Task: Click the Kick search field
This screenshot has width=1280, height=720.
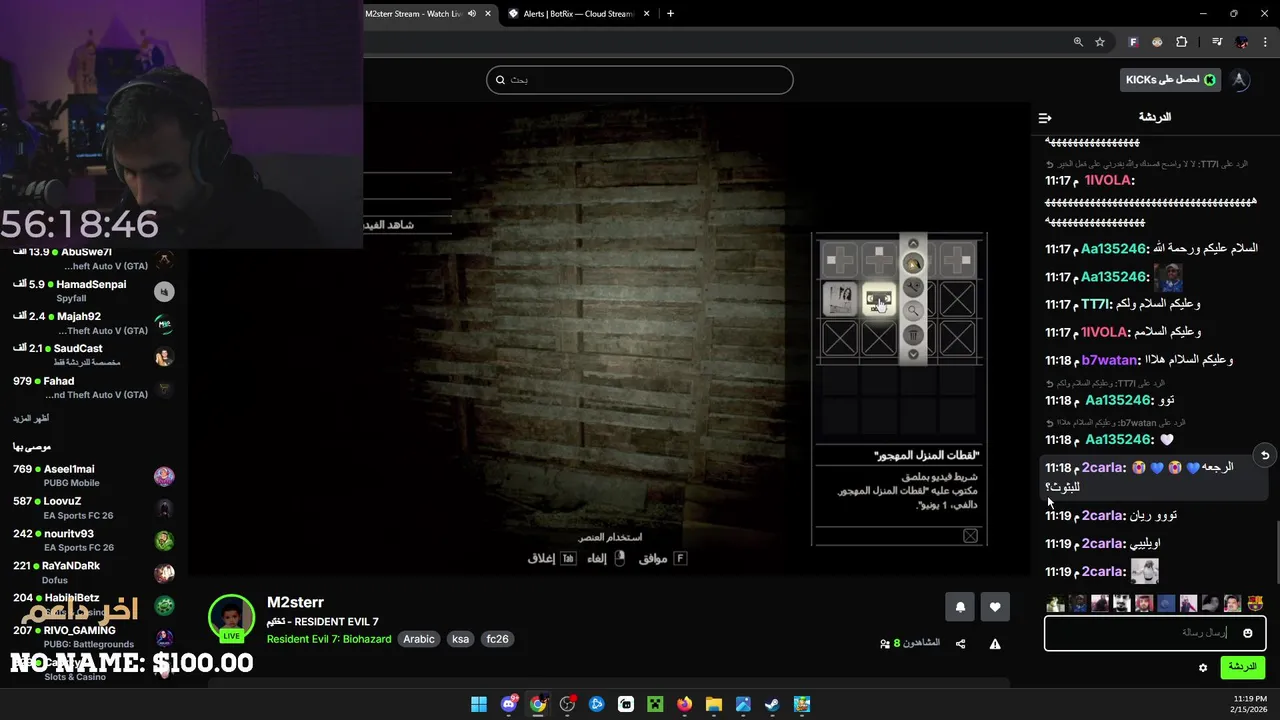Action: pyautogui.click(x=640, y=80)
